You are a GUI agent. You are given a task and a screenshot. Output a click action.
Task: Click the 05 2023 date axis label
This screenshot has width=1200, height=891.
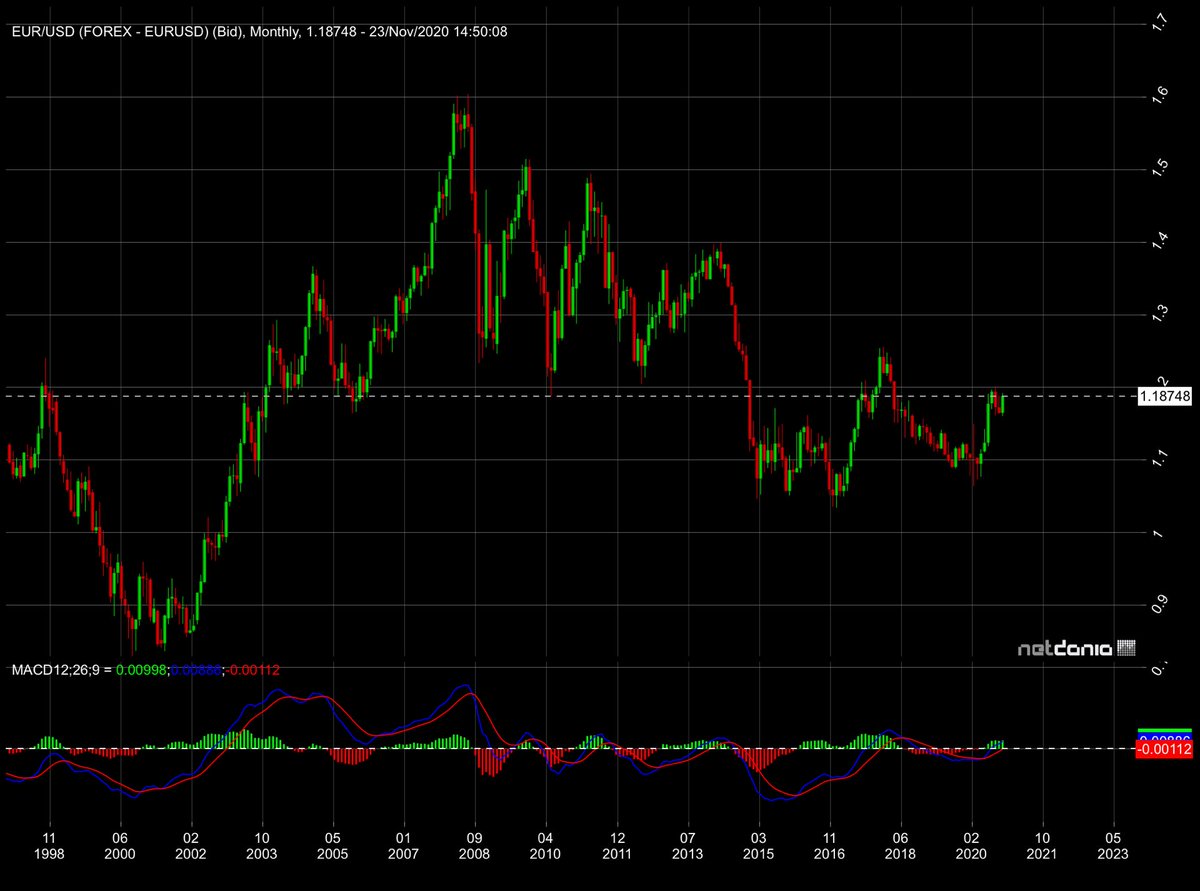1114,846
